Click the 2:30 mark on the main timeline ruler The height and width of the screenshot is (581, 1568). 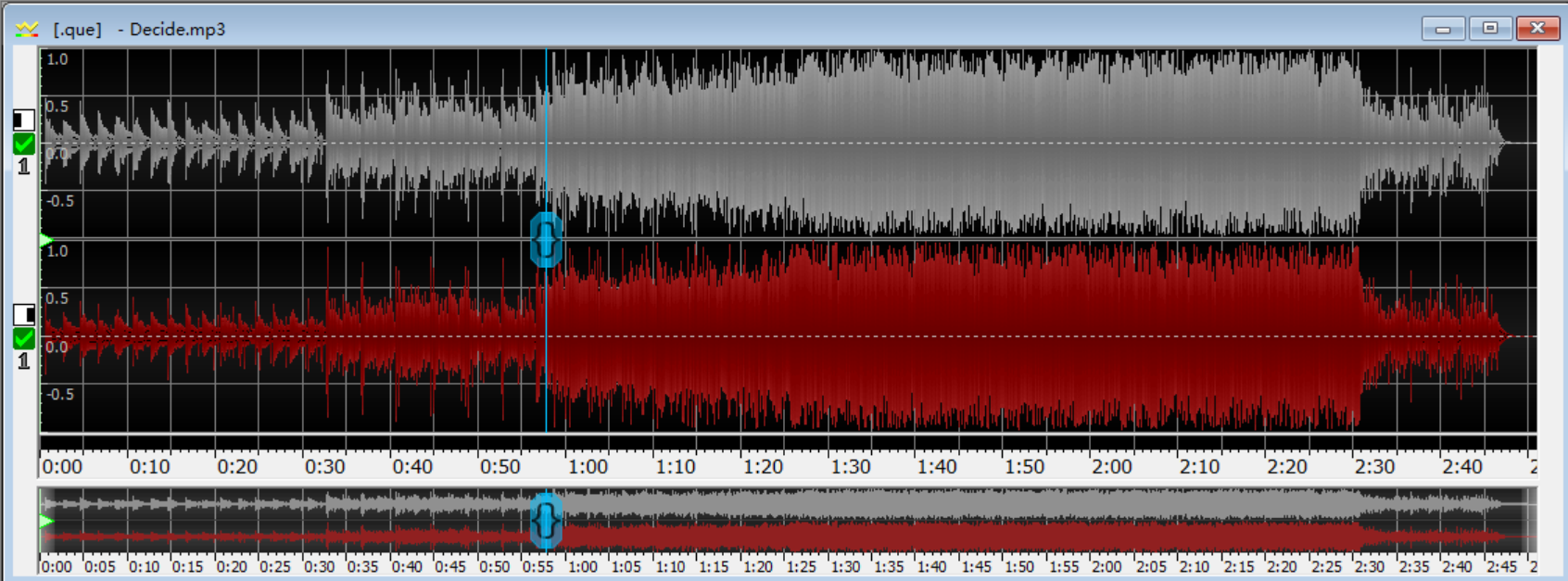click(x=1374, y=467)
